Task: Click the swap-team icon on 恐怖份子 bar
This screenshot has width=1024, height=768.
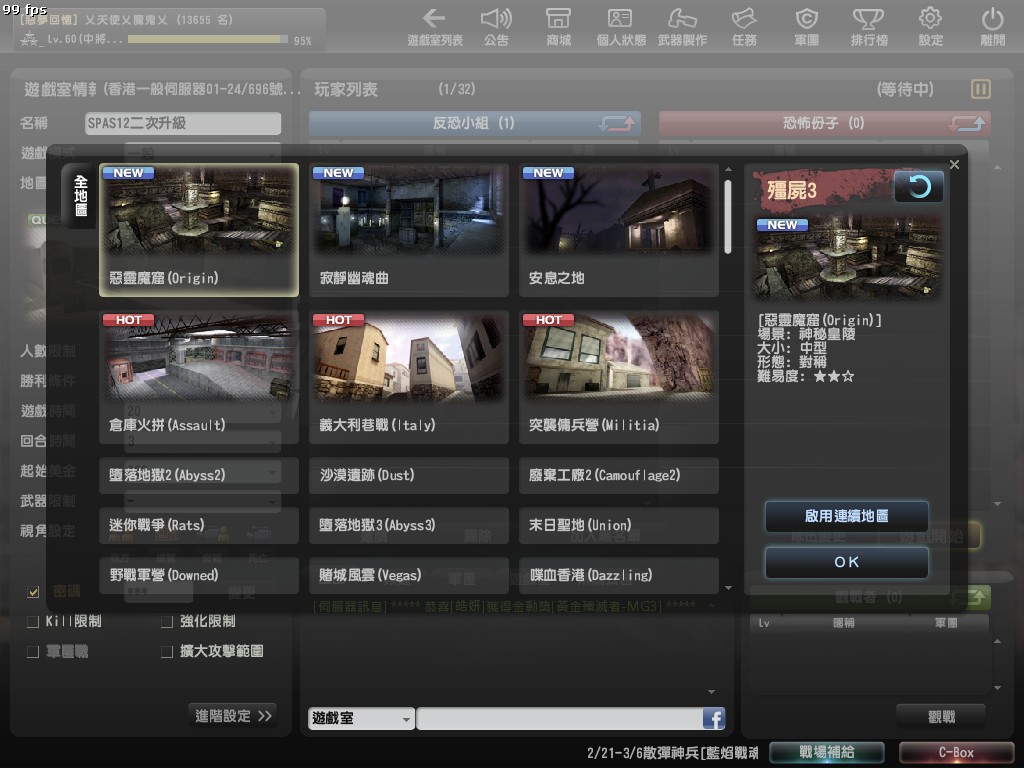Action: point(968,123)
